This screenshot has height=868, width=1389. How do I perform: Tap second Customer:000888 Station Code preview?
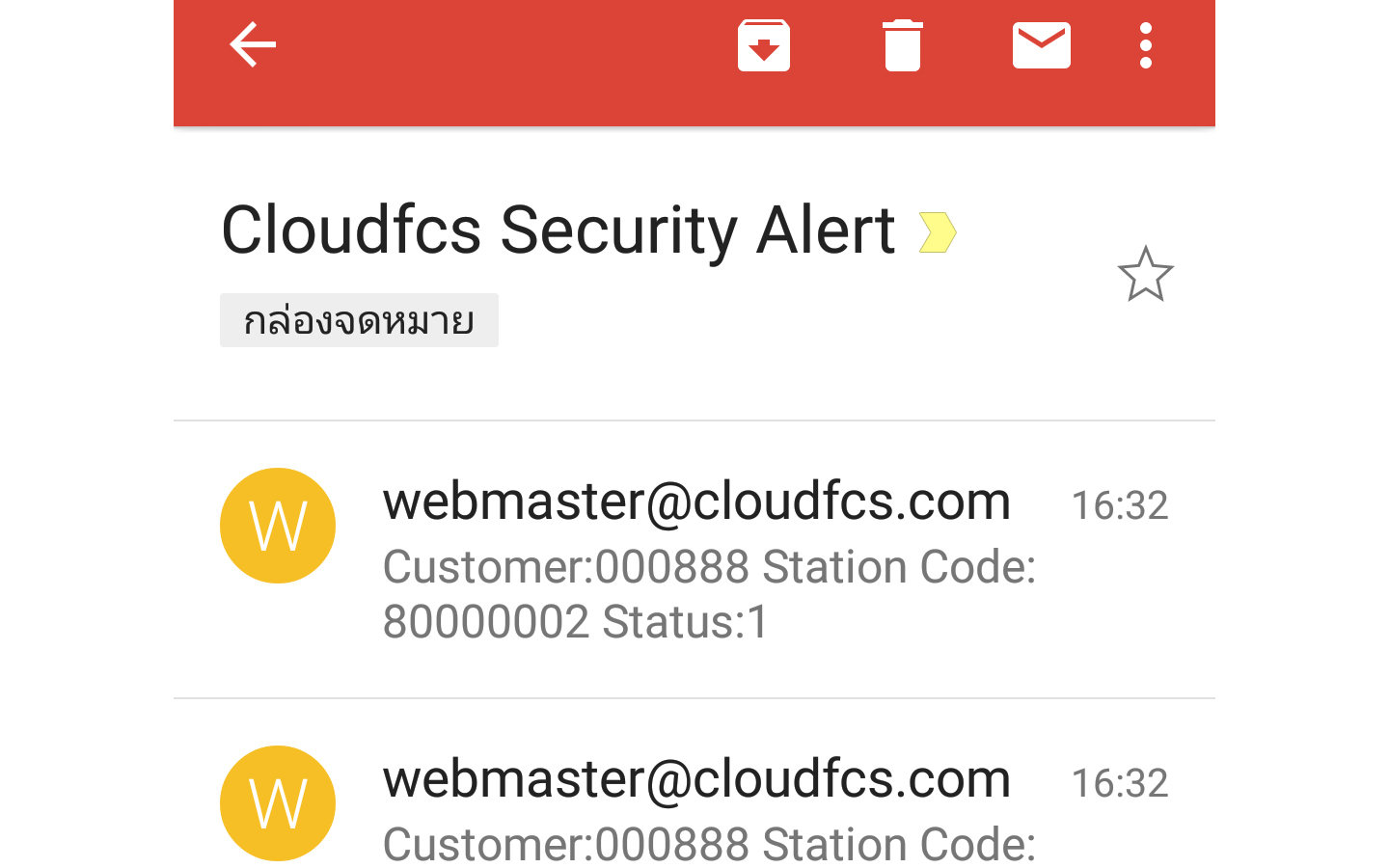(709, 845)
